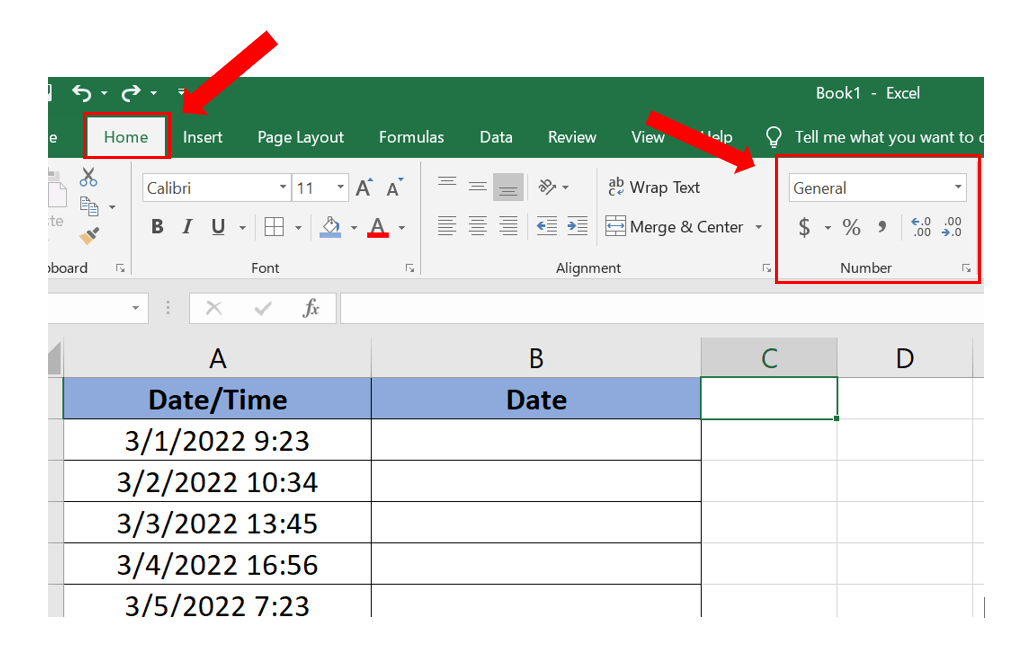
Task: Enable center alignment
Action: 477,227
